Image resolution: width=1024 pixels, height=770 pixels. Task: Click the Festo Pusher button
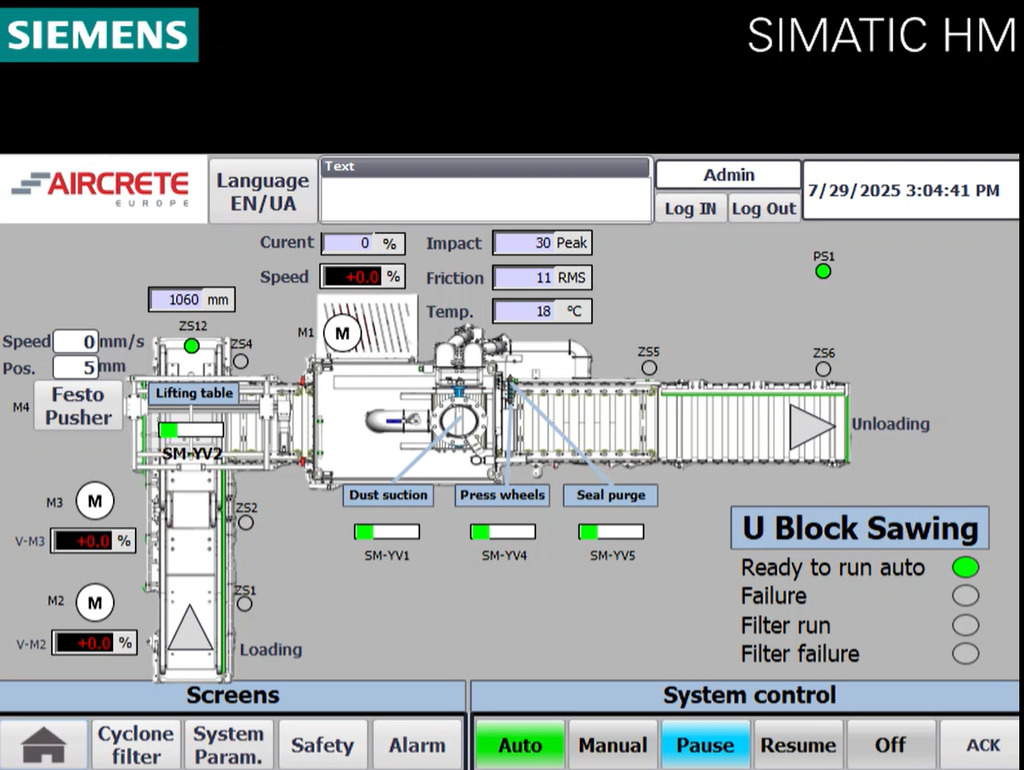coord(79,406)
